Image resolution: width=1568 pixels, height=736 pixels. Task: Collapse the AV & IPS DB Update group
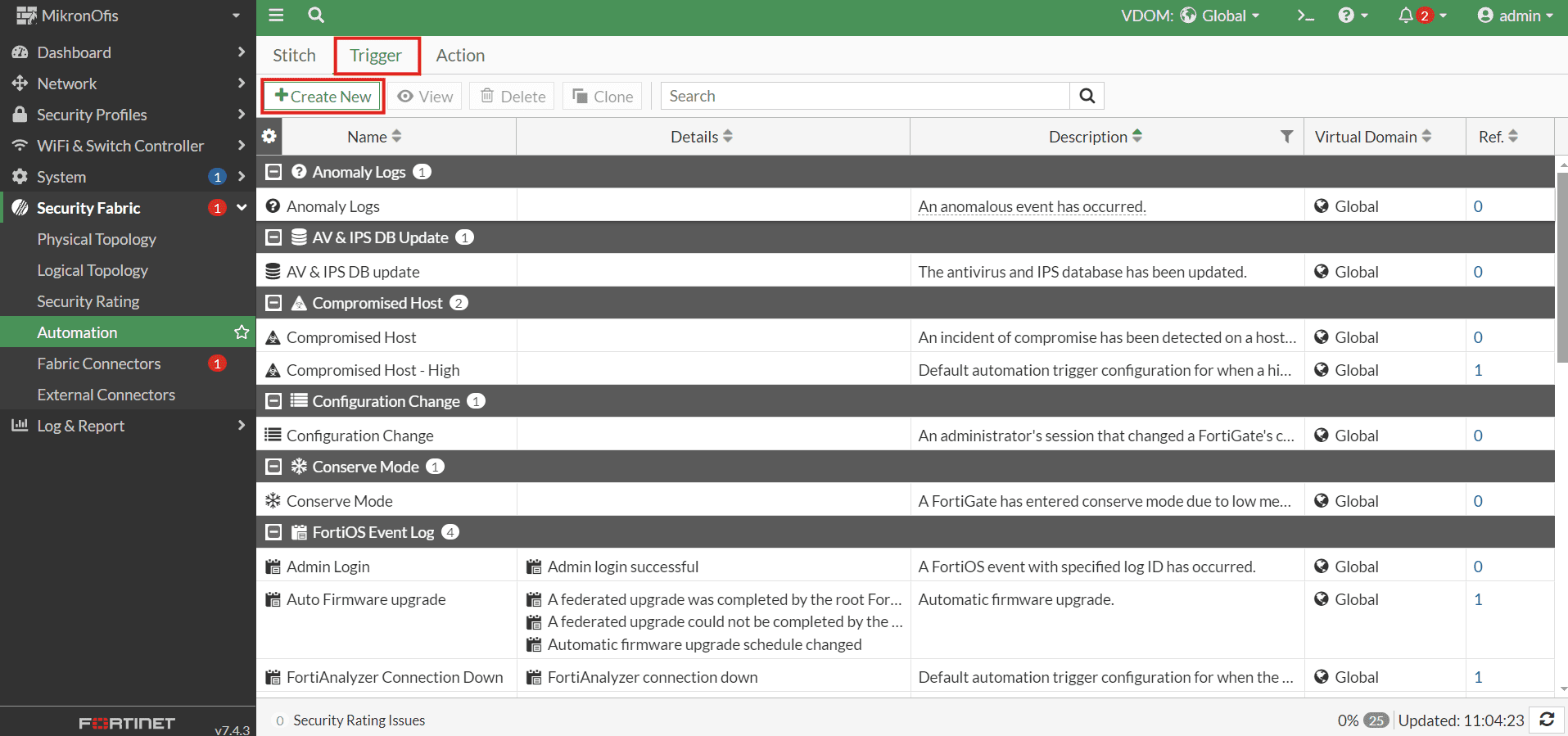point(274,237)
